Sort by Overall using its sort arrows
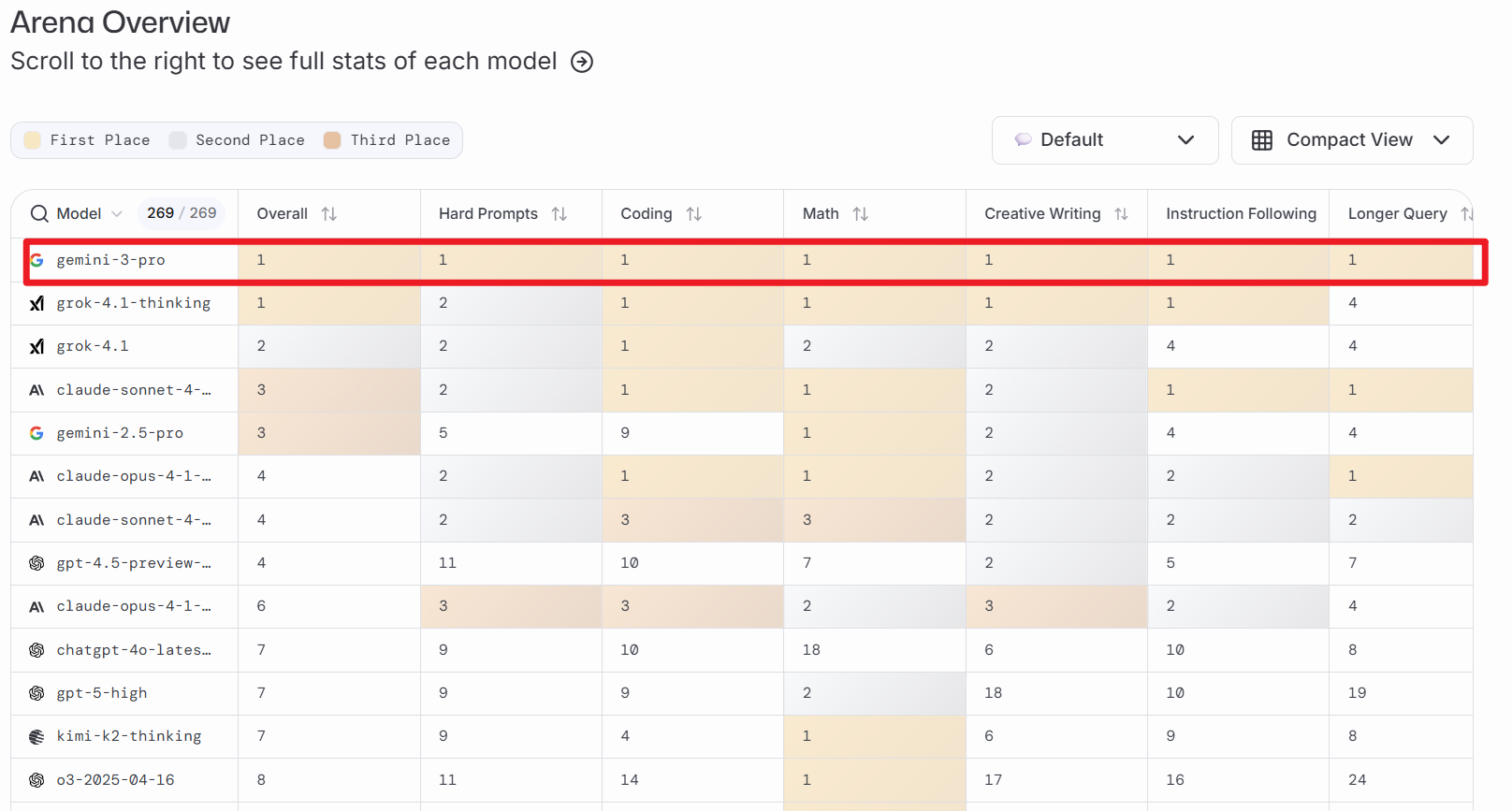Screen dimensions: 1512x811 pos(328,214)
